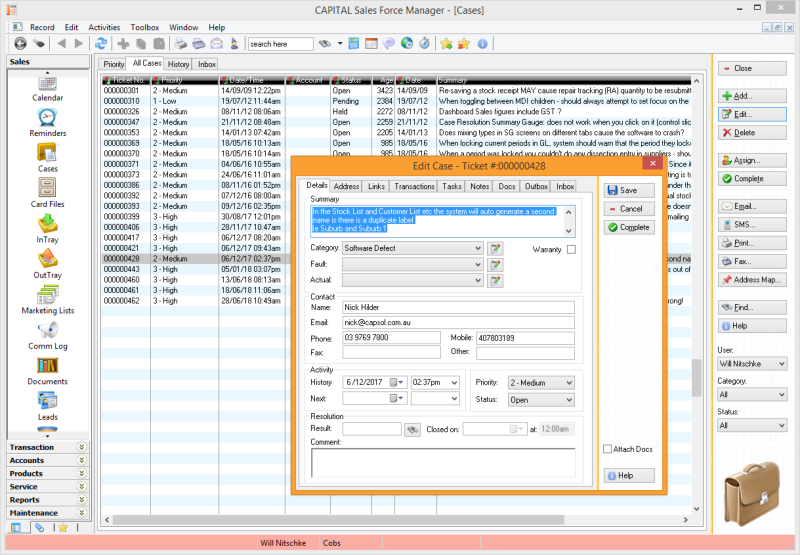
Task: Click the stopwatch timer toolbar icon
Action: click(424, 44)
